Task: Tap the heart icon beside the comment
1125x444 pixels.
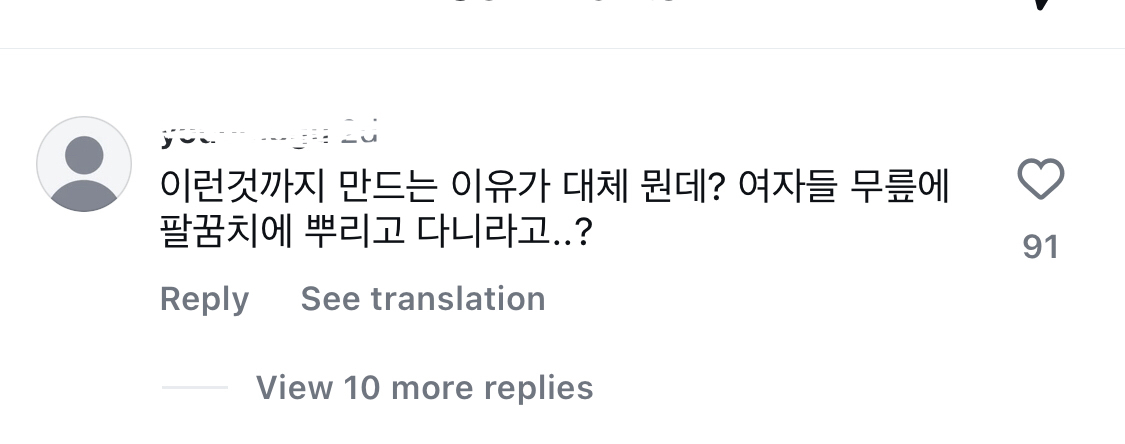Action: (x=1040, y=182)
